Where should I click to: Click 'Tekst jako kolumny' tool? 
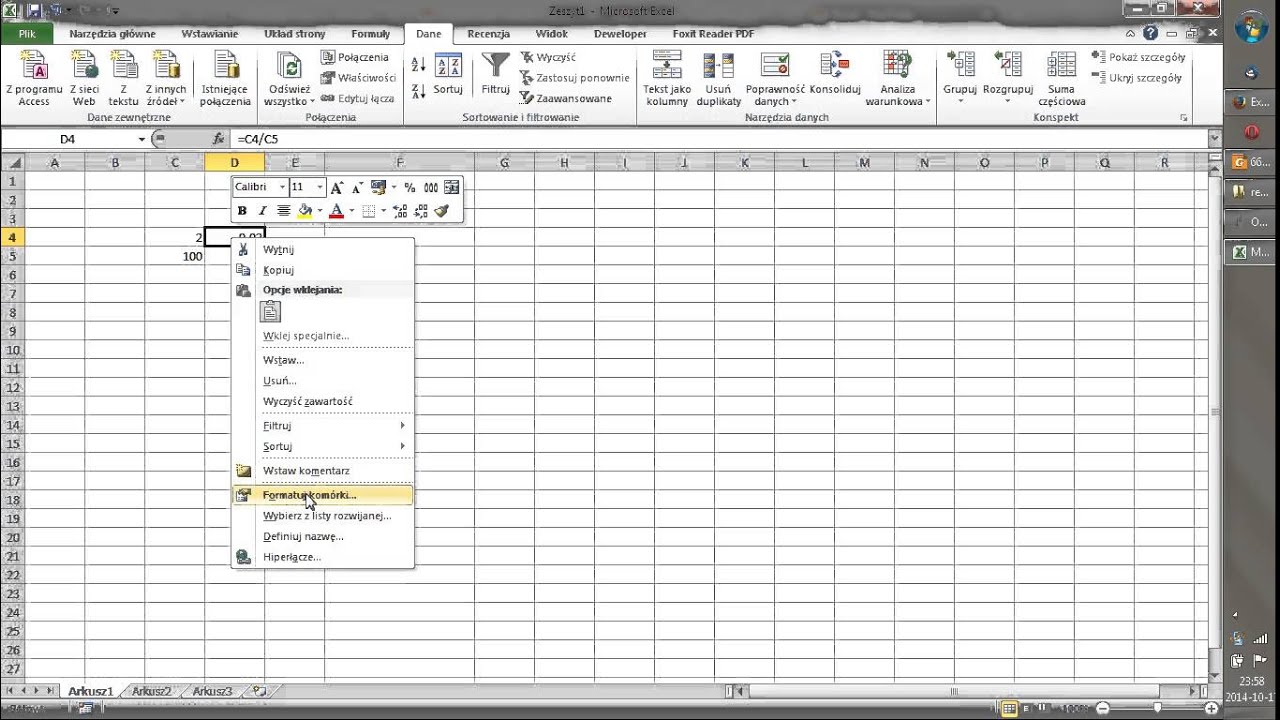pos(667,78)
